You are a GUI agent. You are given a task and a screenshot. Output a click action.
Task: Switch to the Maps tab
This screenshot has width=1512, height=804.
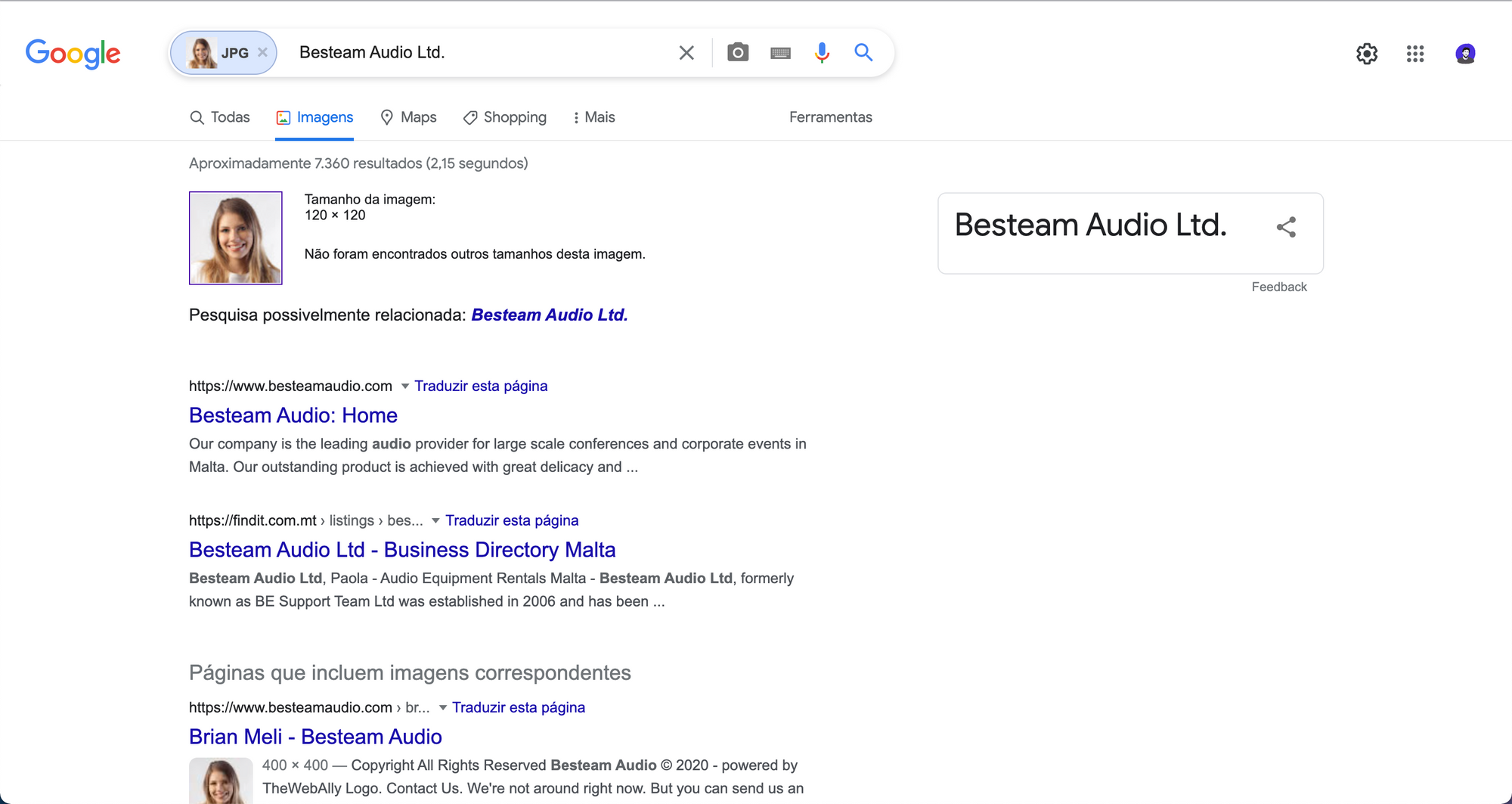coord(408,117)
